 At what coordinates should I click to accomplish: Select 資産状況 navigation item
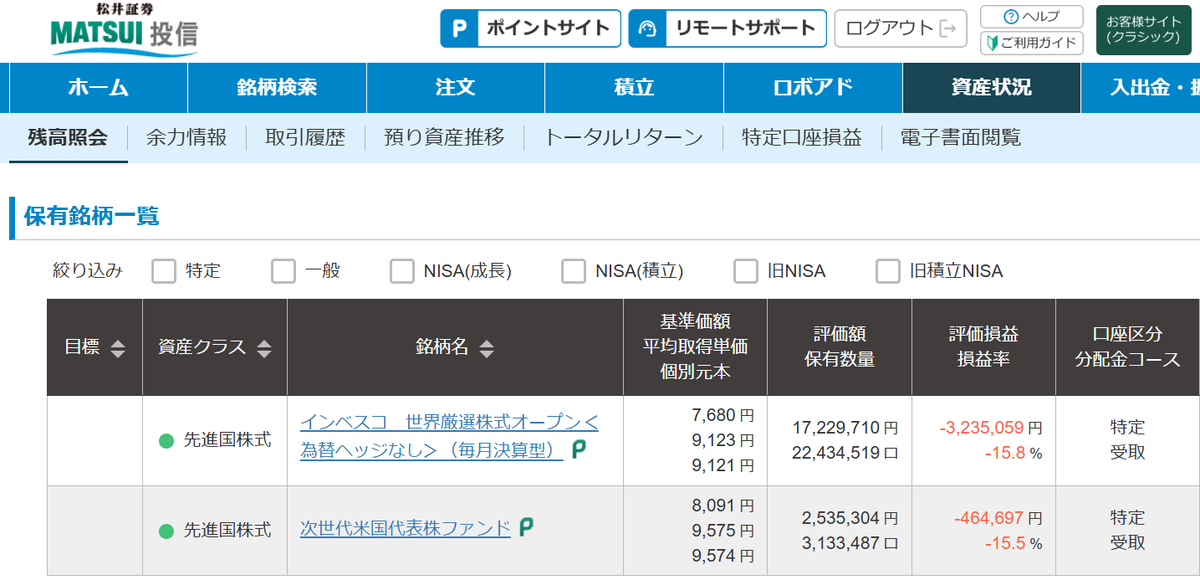pos(991,88)
